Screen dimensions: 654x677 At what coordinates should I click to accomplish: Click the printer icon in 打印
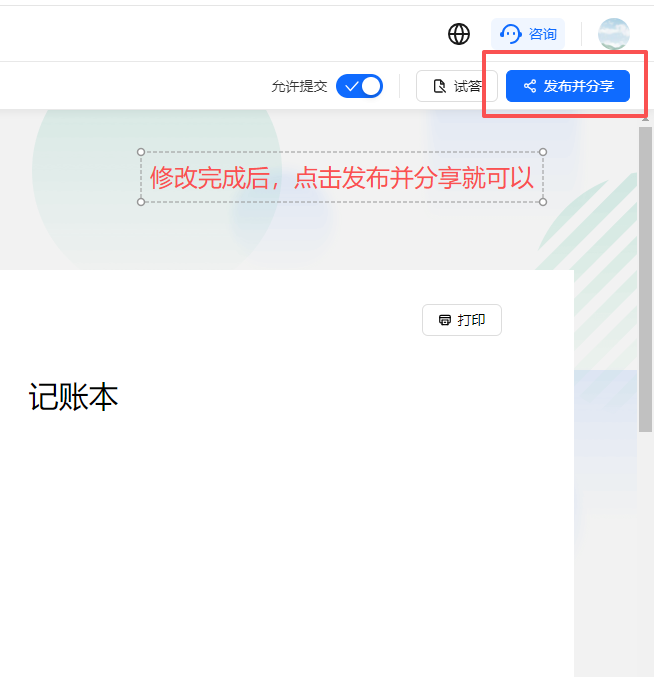pyautogui.click(x=444, y=320)
